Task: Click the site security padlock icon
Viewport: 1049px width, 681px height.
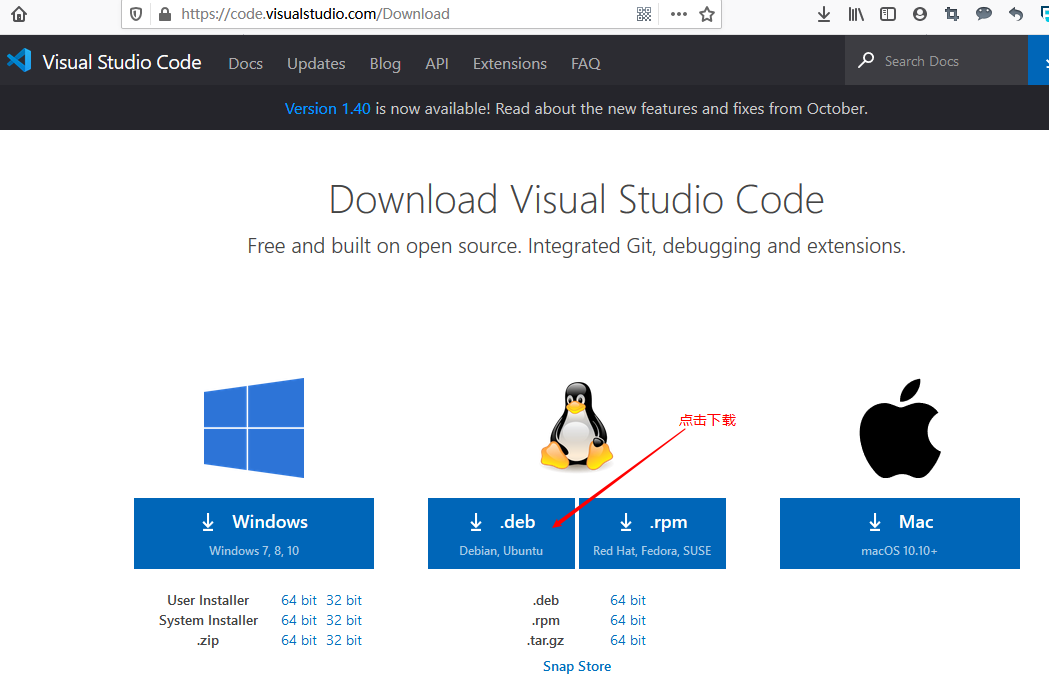Action: pyautogui.click(x=165, y=14)
